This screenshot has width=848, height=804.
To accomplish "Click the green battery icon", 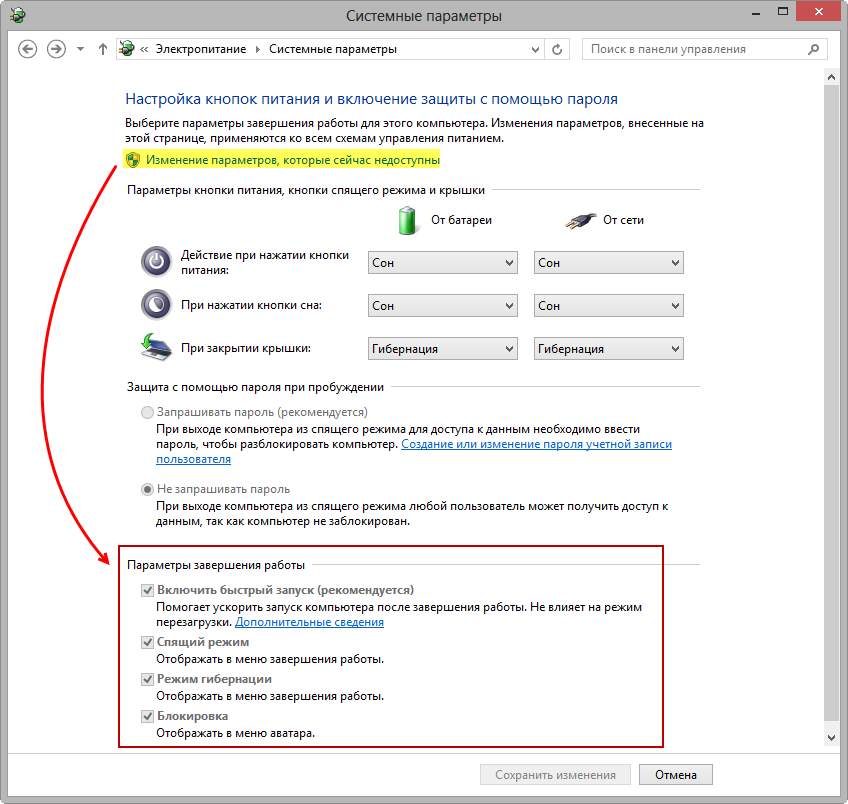I will click(x=407, y=220).
